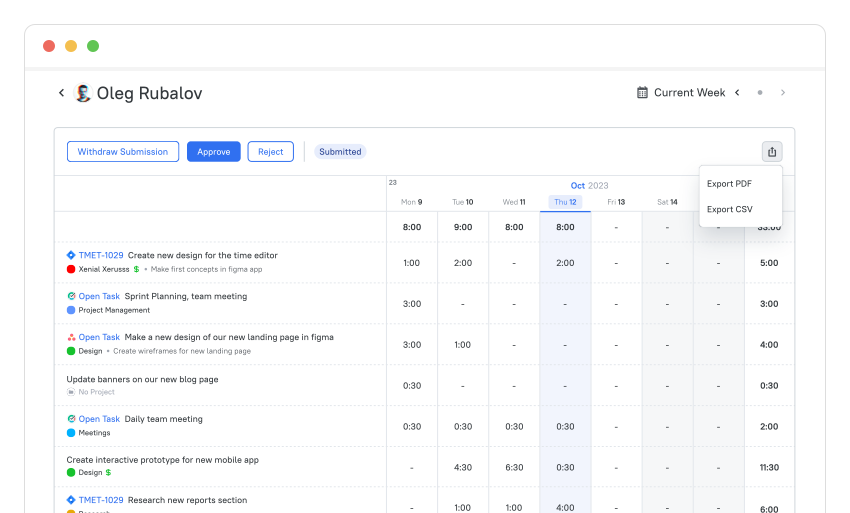Click Thursday 4:00 entry for Research new reports
Viewport: 850px width, 513px height.
click(565, 508)
